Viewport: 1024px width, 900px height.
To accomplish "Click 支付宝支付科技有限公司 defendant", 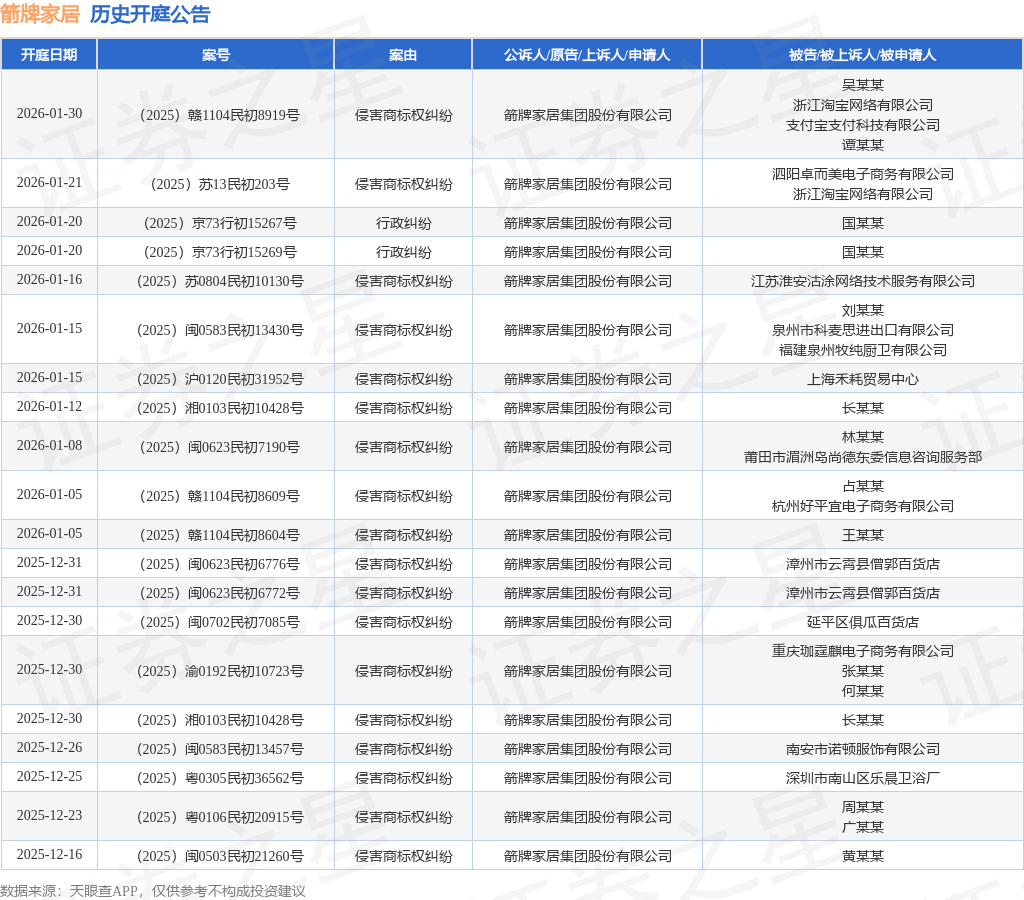I will coord(863,125).
